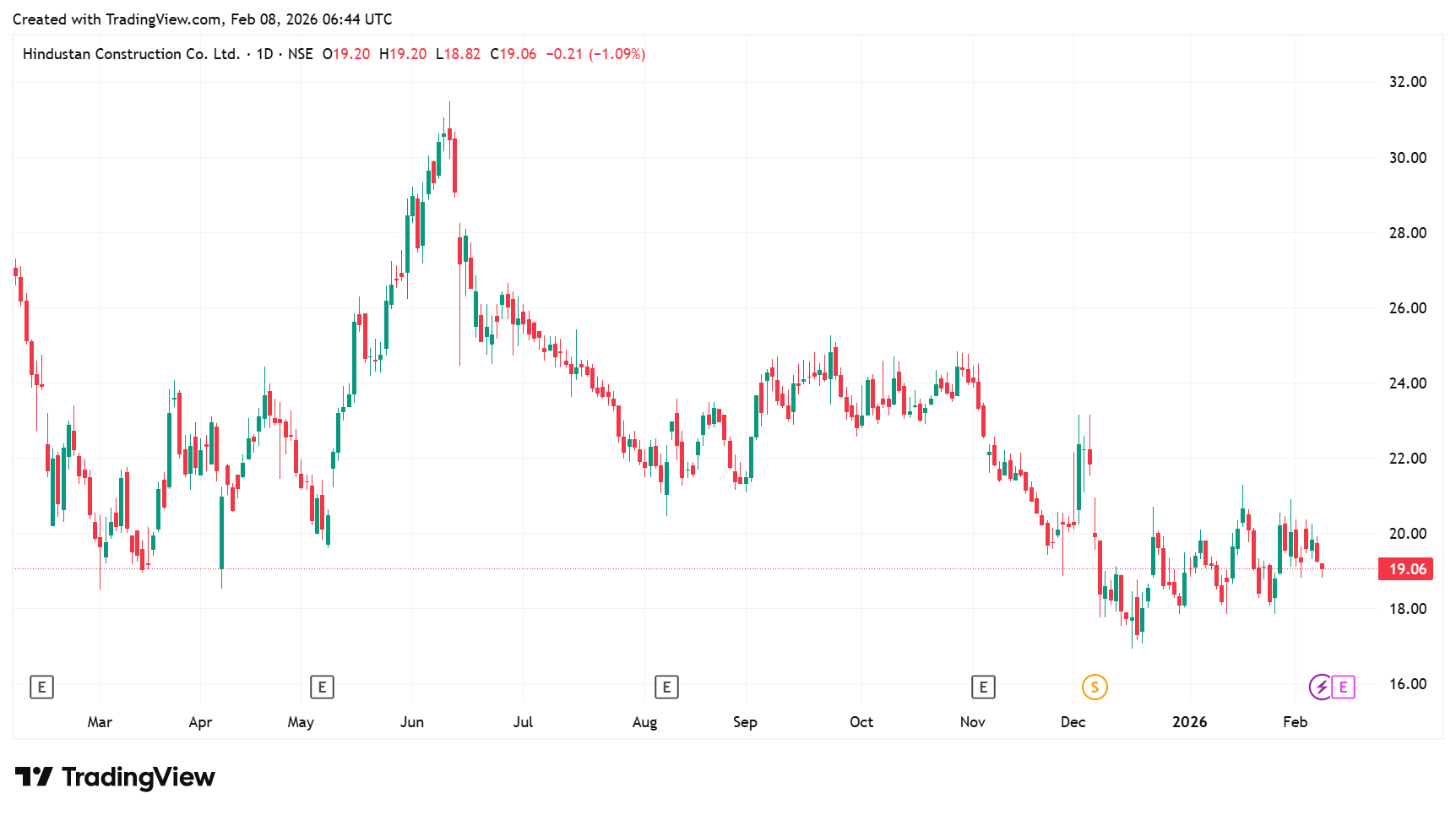This screenshot has height=815, width=1456.
Task: Click the close value C19.06 in the header
Action: pyautogui.click(x=513, y=54)
